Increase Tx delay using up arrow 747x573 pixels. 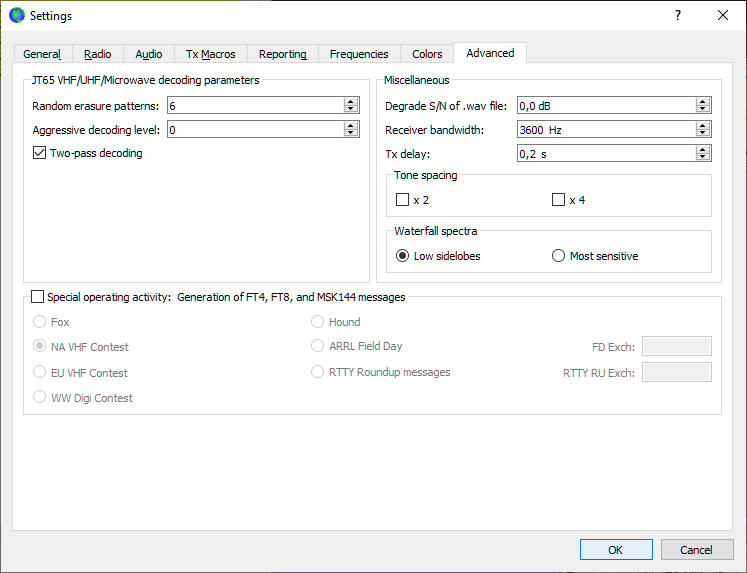[703, 149]
